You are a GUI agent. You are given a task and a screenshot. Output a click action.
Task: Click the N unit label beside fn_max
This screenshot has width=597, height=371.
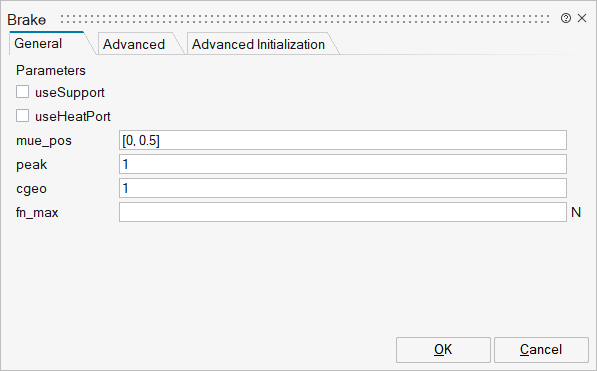(x=576, y=212)
